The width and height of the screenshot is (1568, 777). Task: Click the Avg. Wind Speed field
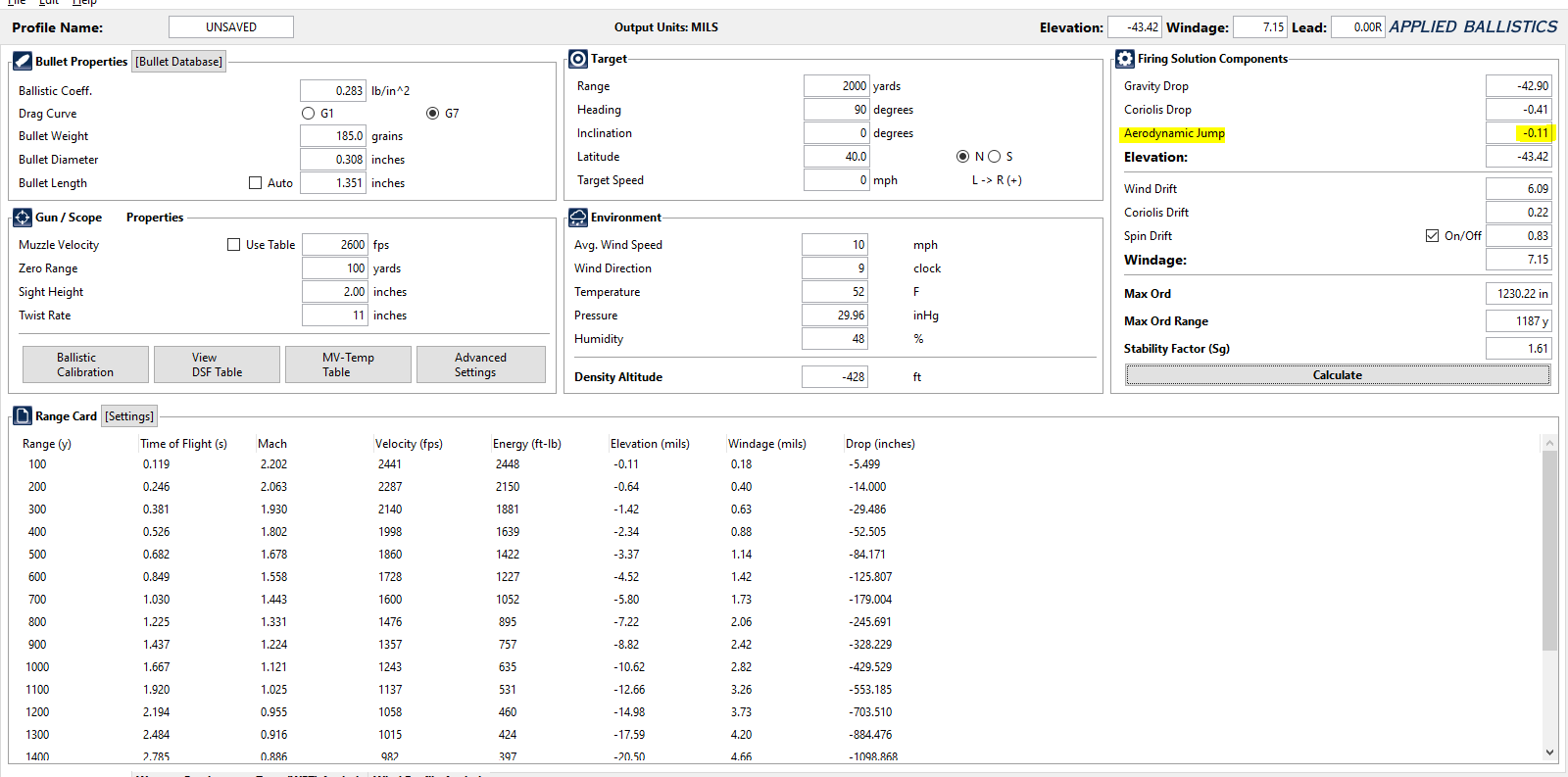click(x=835, y=245)
